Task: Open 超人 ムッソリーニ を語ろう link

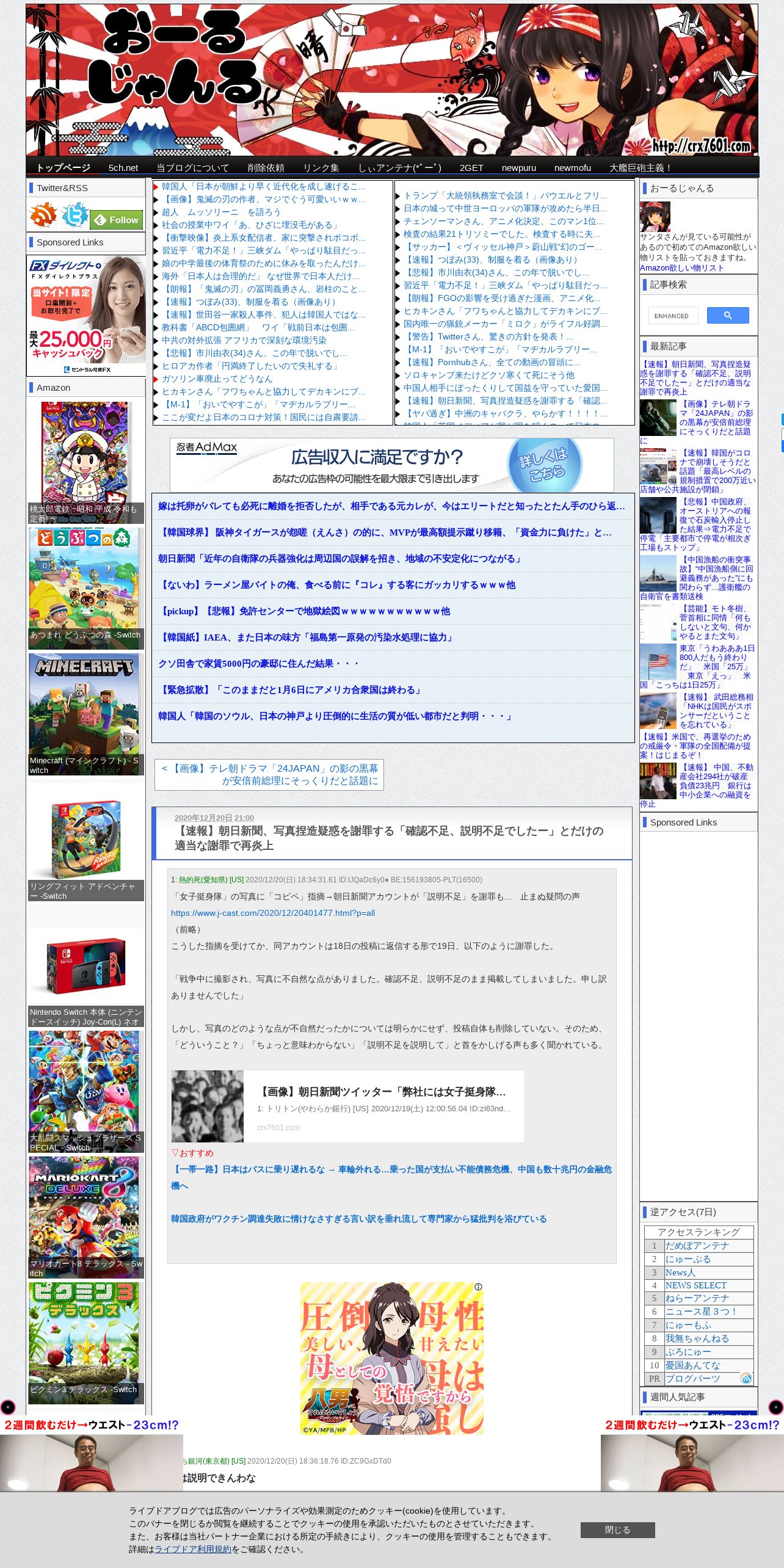Action: pyautogui.click(x=221, y=212)
